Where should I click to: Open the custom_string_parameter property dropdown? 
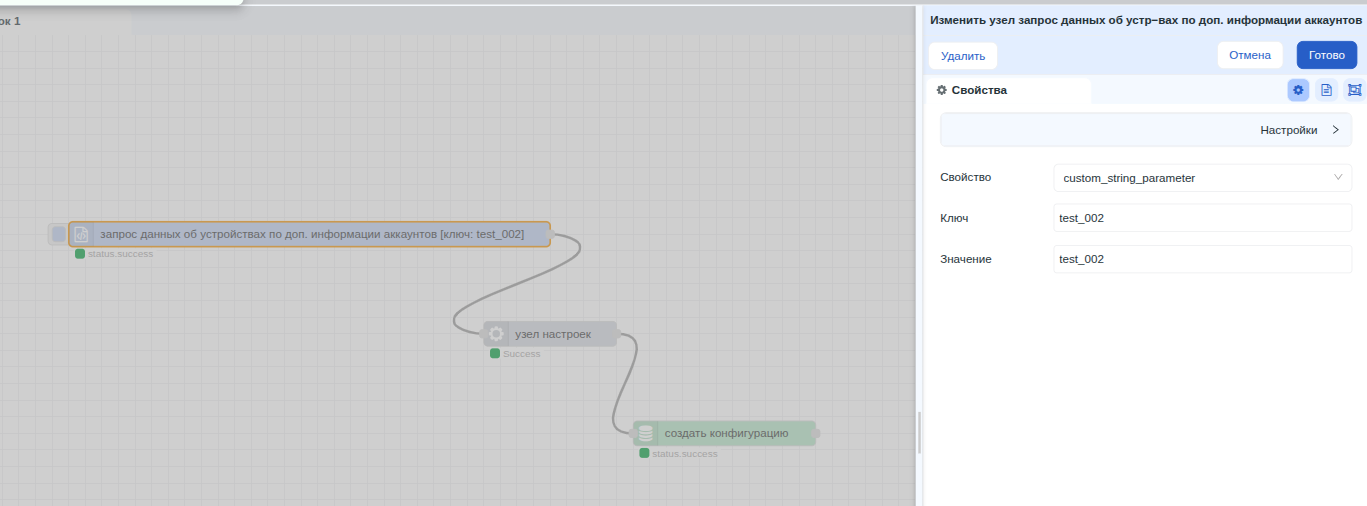tap(1203, 178)
